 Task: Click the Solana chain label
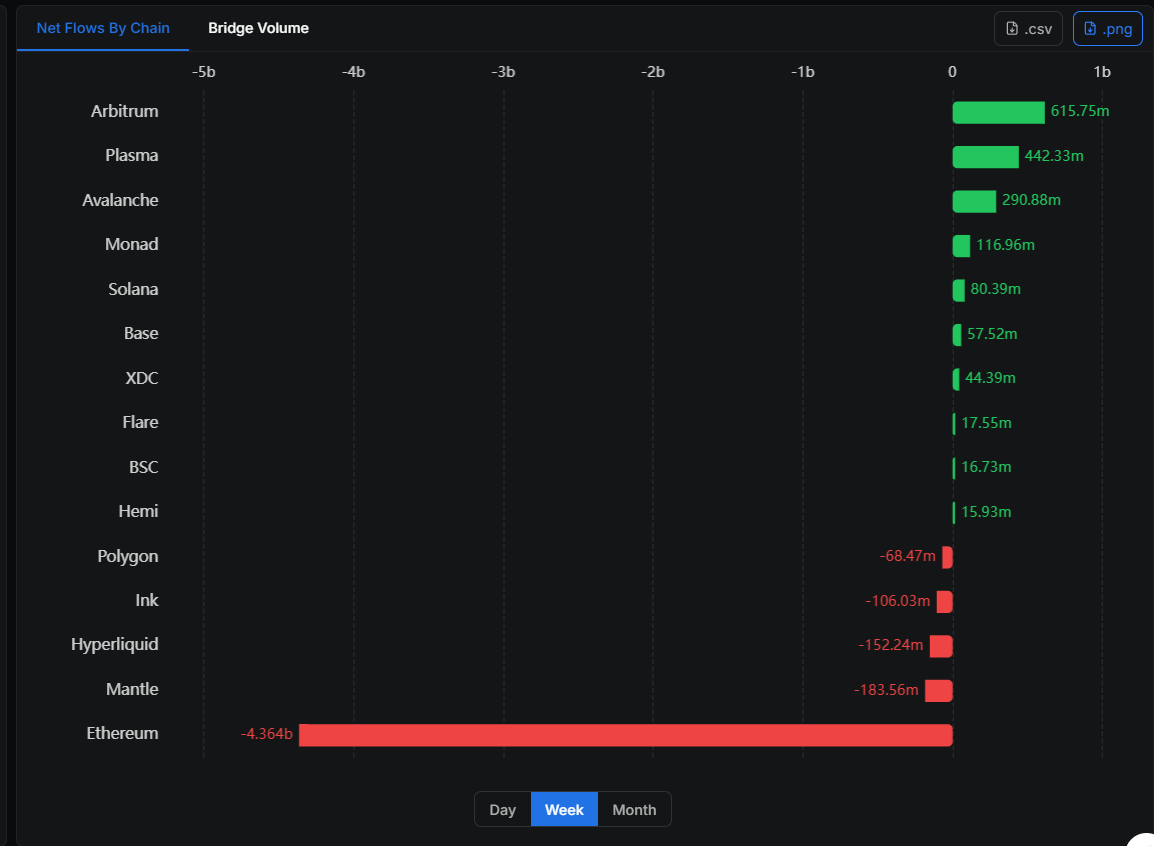coord(133,290)
